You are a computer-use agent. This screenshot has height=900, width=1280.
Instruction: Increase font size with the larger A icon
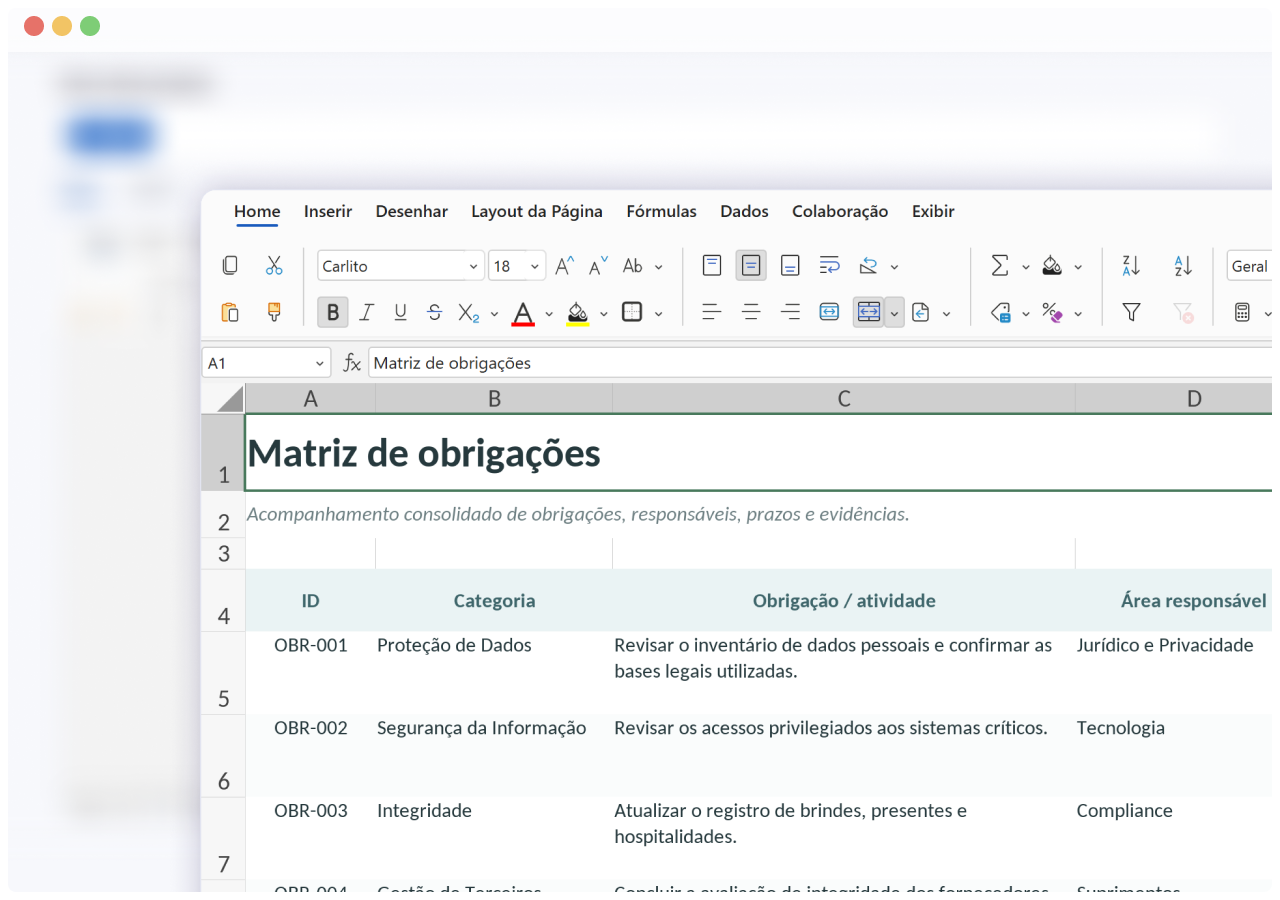[564, 266]
